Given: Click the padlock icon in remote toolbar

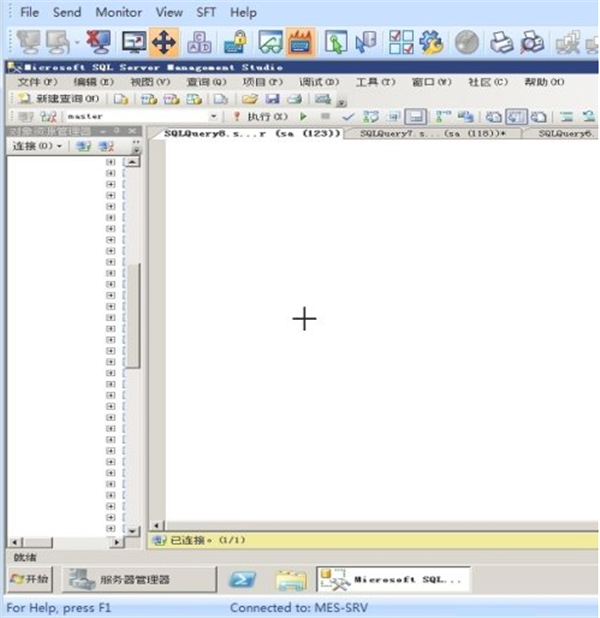Looking at the screenshot, I should tap(235, 42).
